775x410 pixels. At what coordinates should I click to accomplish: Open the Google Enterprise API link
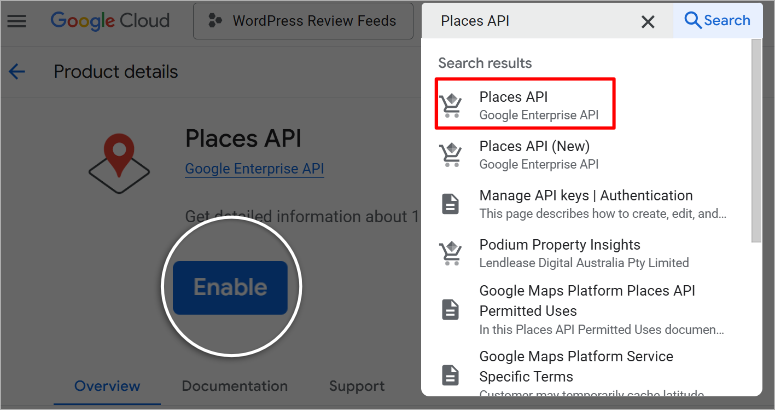click(x=255, y=169)
